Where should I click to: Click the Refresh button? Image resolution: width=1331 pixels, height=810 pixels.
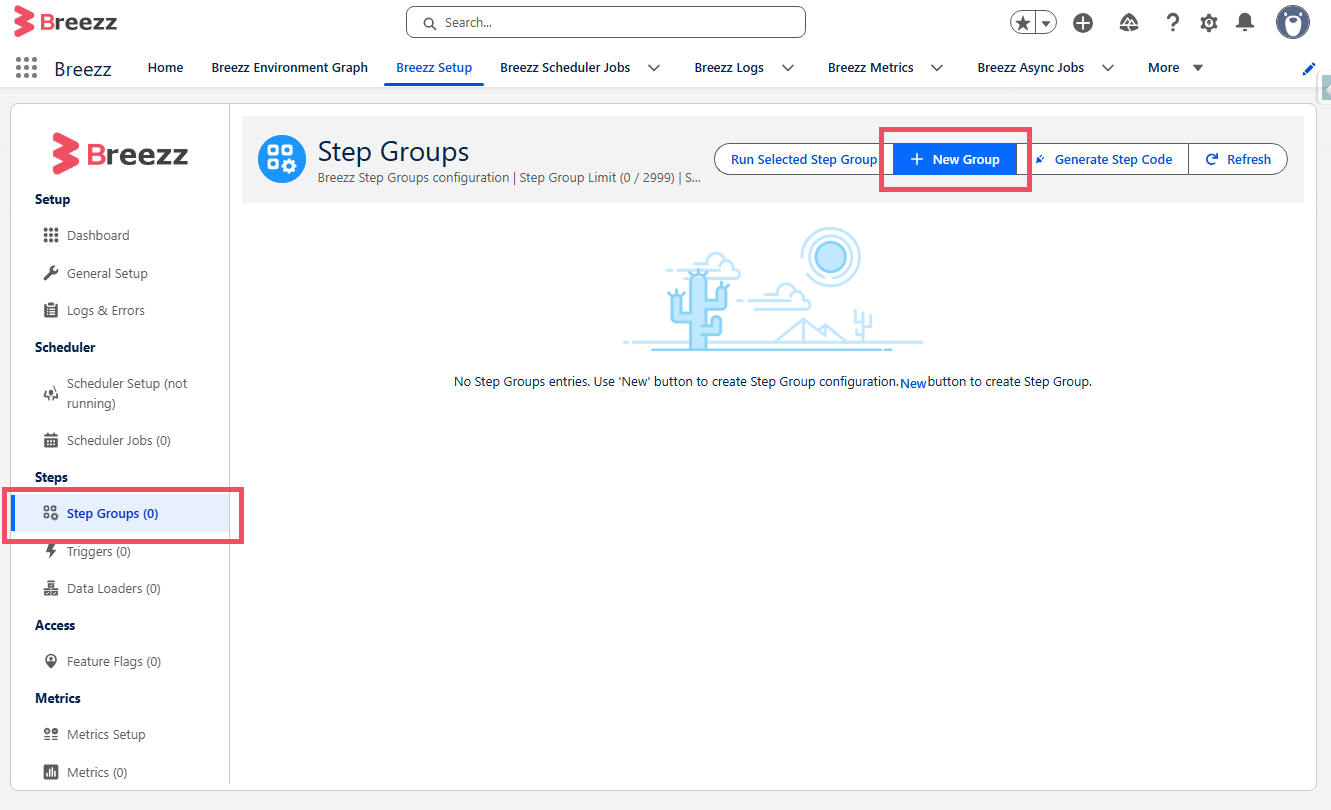tap(1237, 159)
